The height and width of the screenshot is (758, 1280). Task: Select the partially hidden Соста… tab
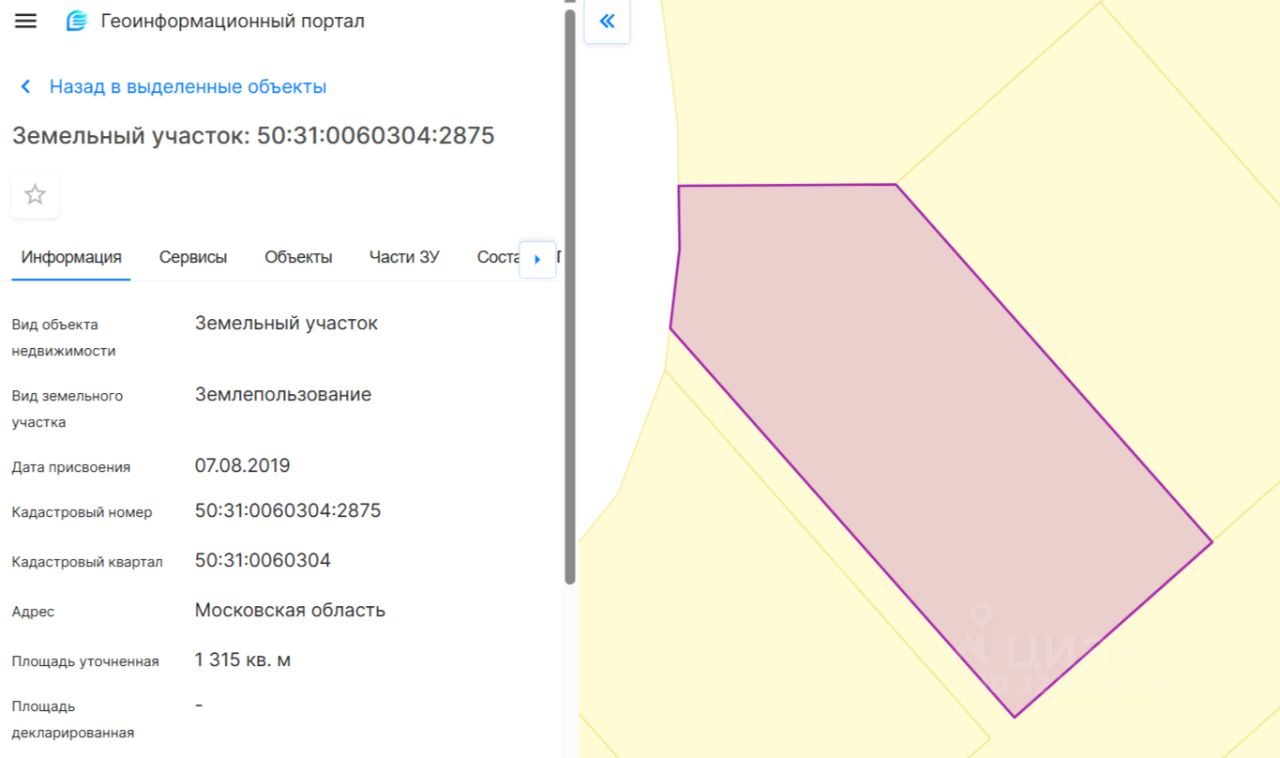pos(497,257)
